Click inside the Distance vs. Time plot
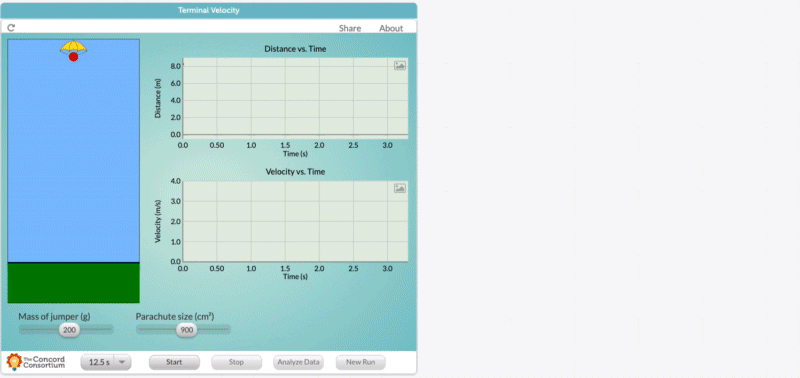The image size is (800, 378). [295, 98]
